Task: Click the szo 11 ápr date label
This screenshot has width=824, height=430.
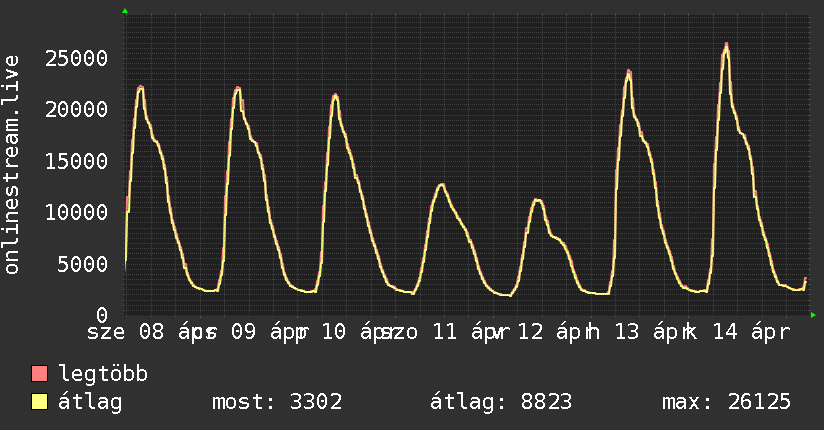Action: tap(445, 332)
